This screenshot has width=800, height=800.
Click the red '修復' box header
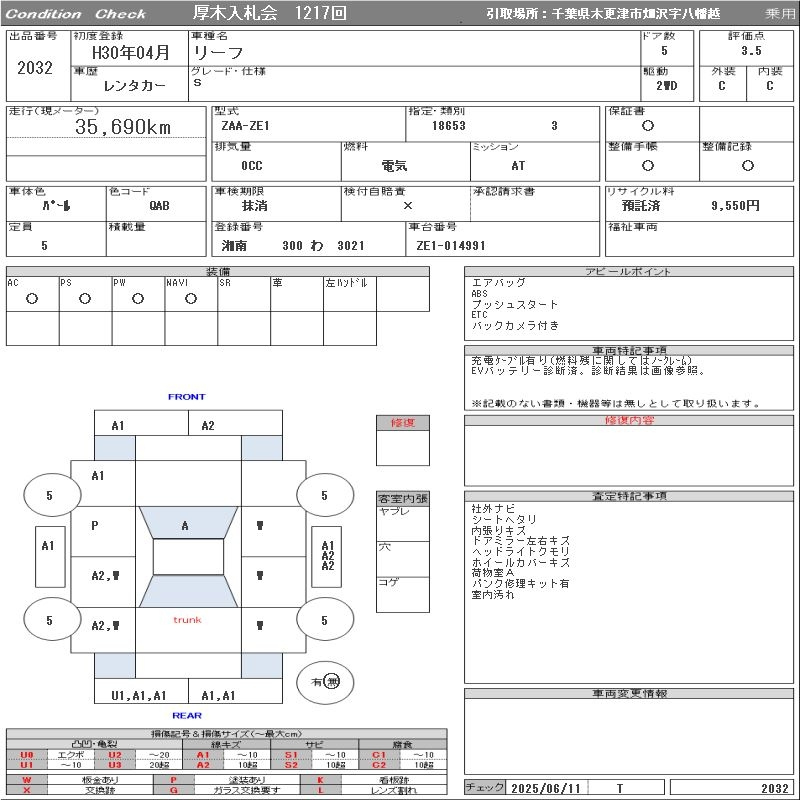click(x=403, y=422)
